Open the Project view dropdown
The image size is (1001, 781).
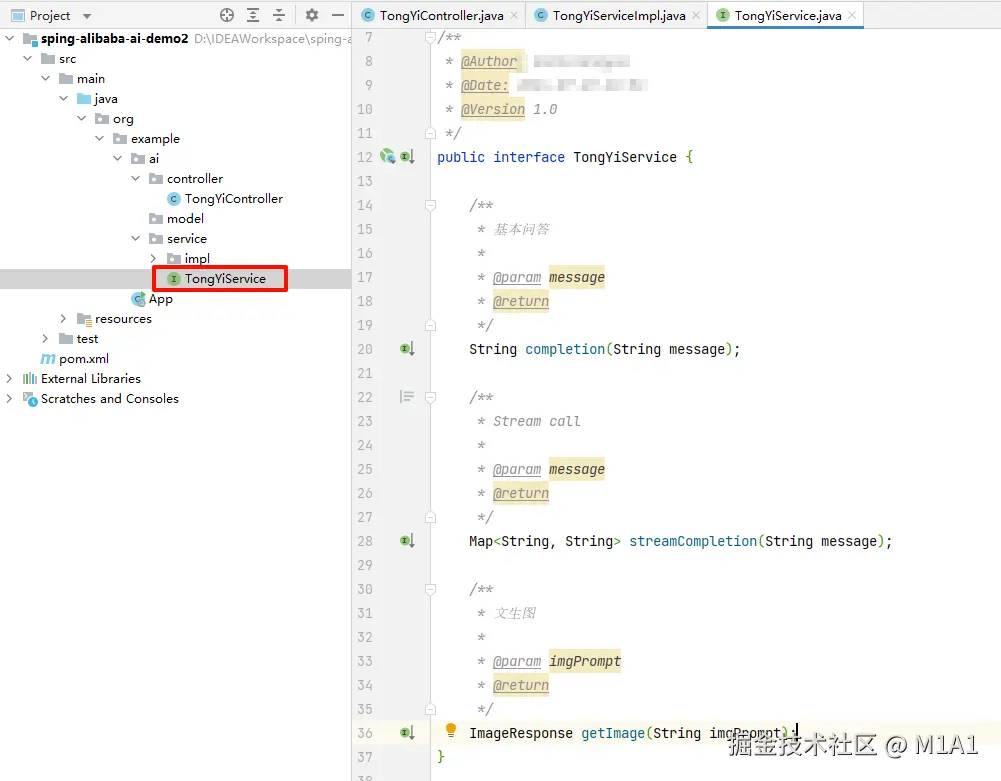[87, 16]
